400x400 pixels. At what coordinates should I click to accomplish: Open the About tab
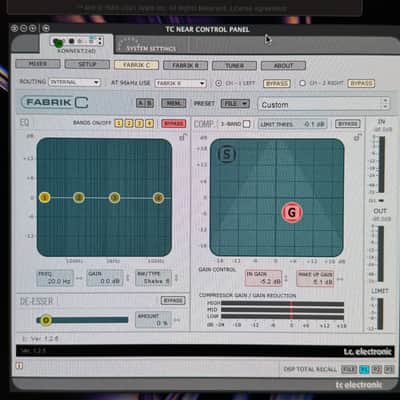[283, 66]
